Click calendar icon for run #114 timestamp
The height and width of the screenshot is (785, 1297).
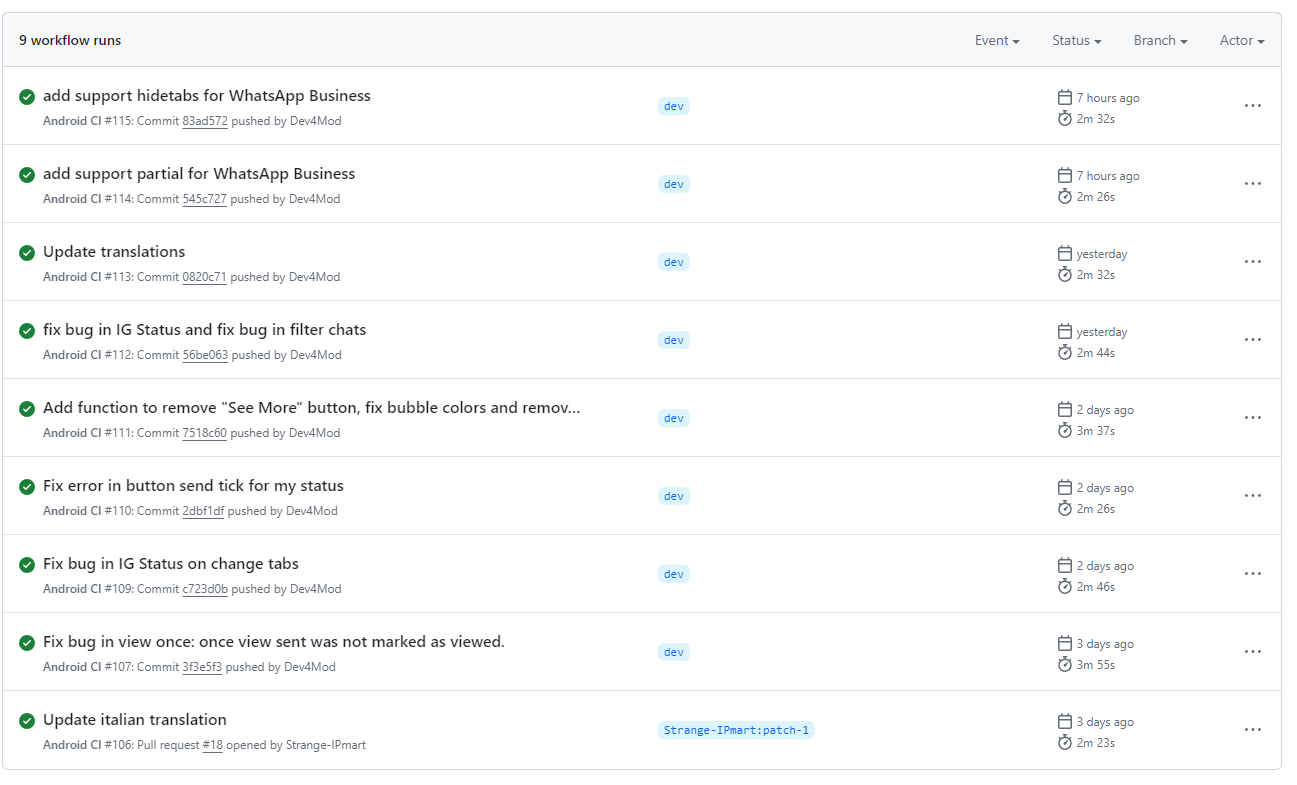click(1064, 176)
